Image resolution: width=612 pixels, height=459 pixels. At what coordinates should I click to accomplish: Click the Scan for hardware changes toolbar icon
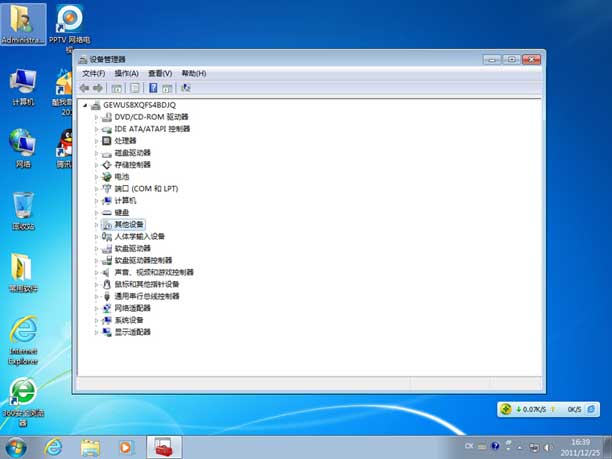point(186,88)
